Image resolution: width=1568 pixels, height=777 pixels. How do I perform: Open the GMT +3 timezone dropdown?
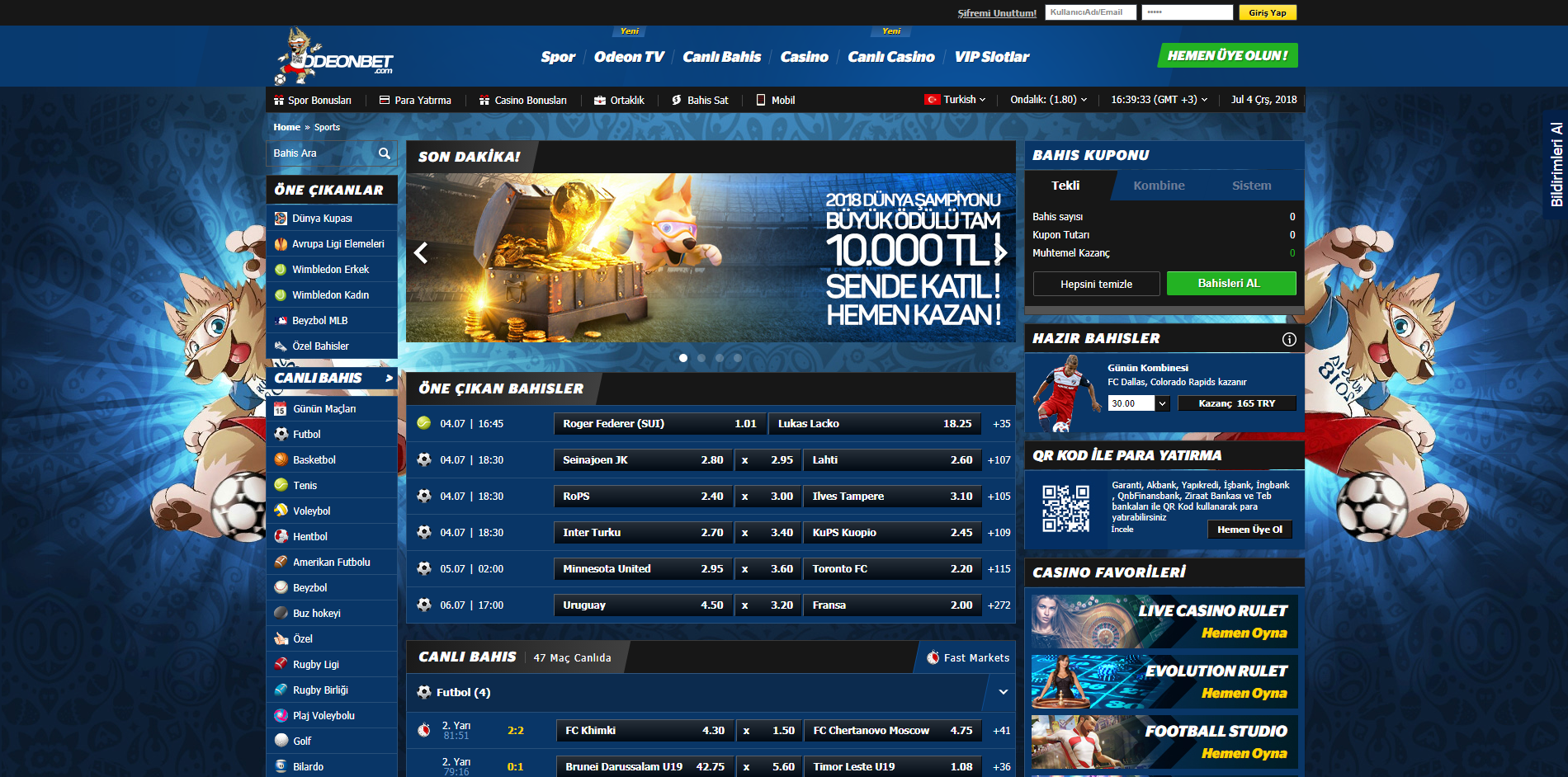[1159, 100]
